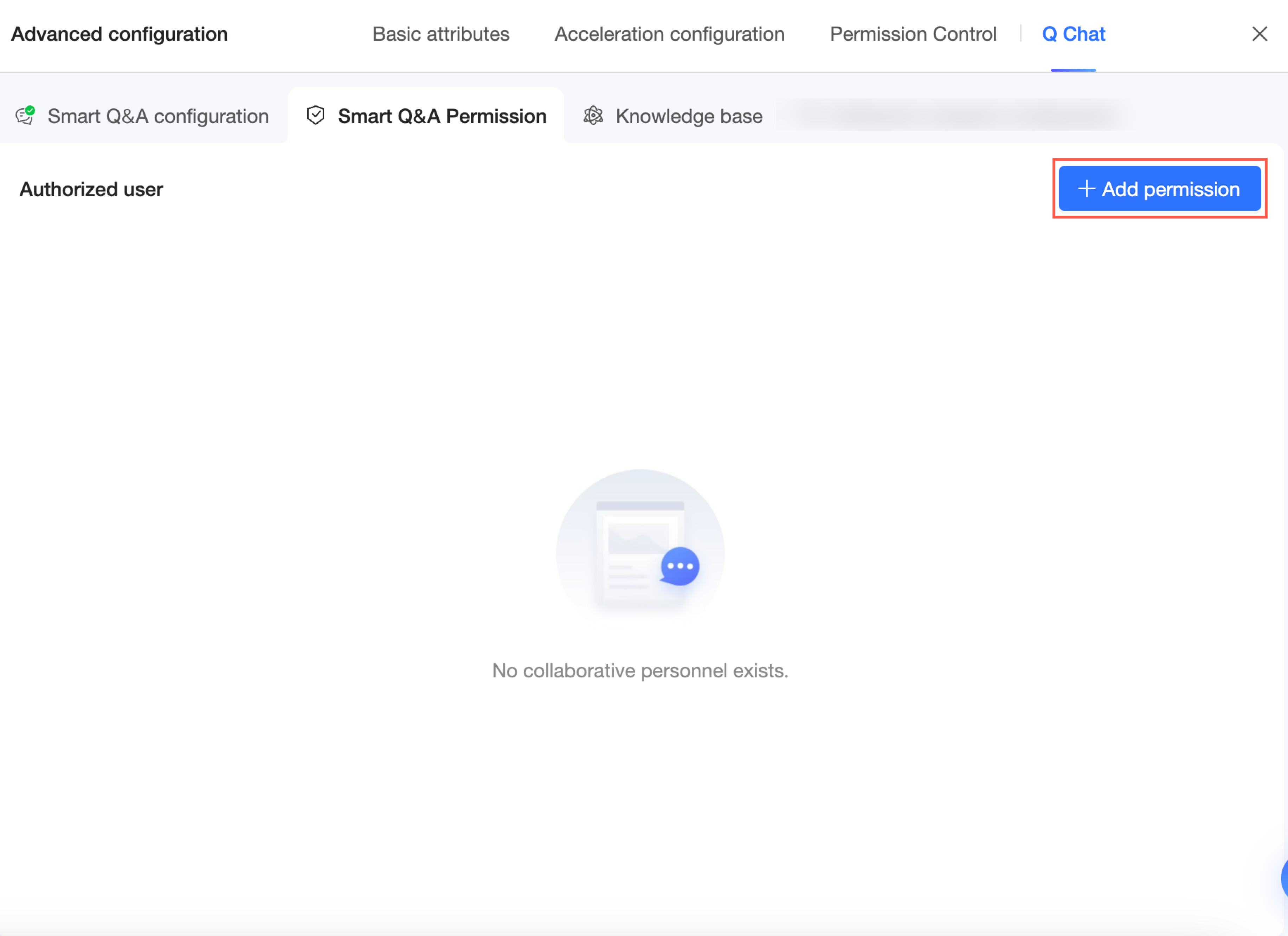Screen dimensions: 1288x936
Task: Go to Permission Control tab
Action: (x=913, y=34)
